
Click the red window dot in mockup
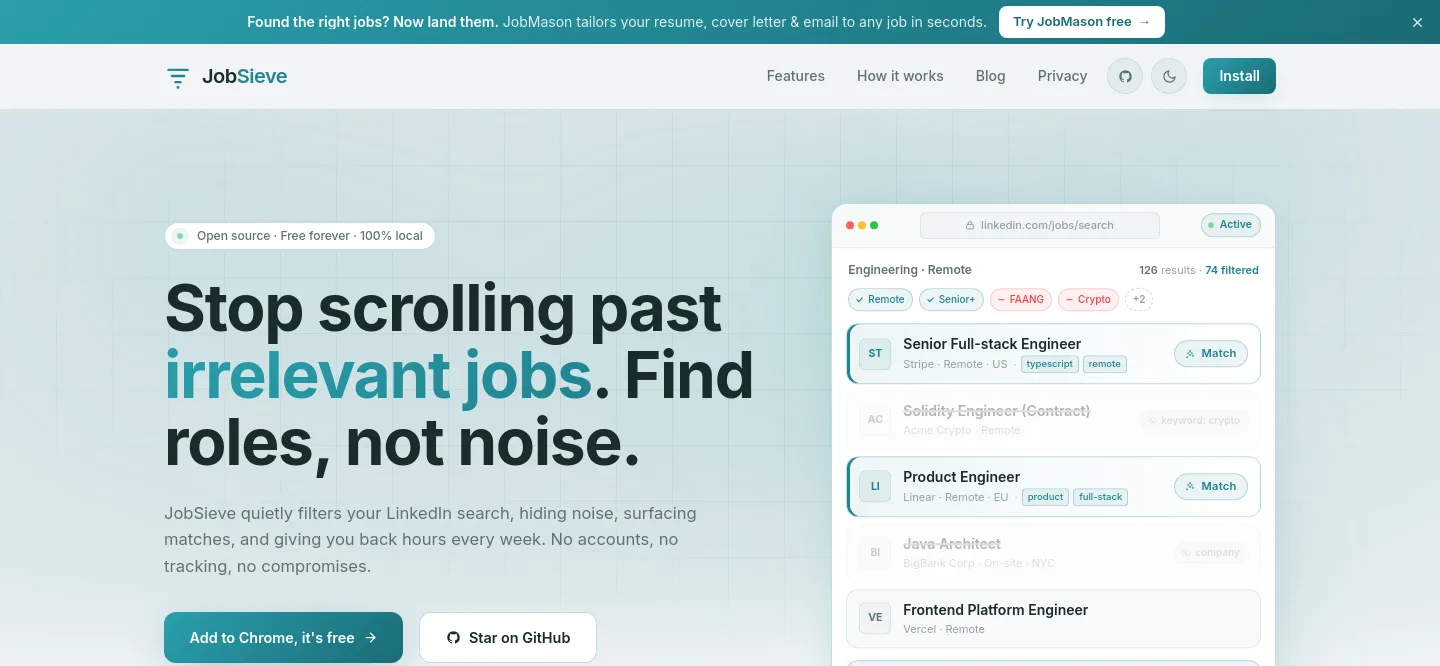coord(850,225)
